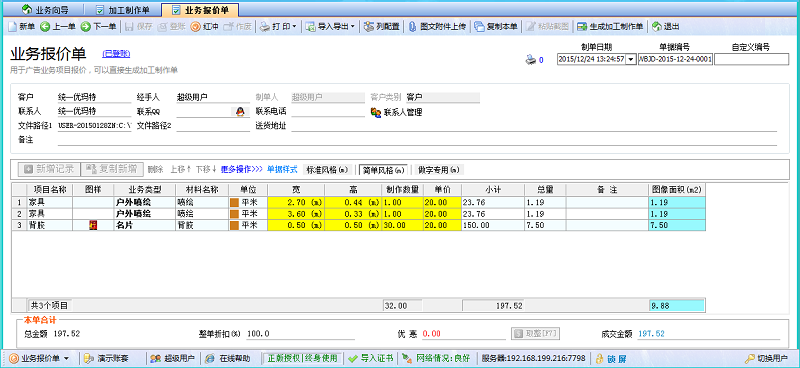Image resolution: width=800 pixels, height=368 pixels.
Task: Create a new quotation with 新单
Action: (x=21, y=27)
